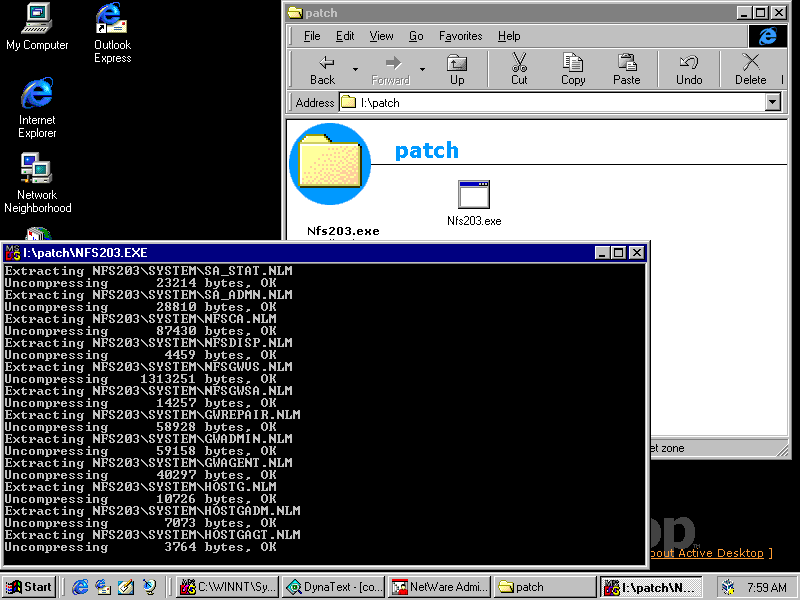The width and height of the screenshot is (800, 600).
Task: Launch Internet Explorer from Quick Launch
Action: click(x=80, y=587)
